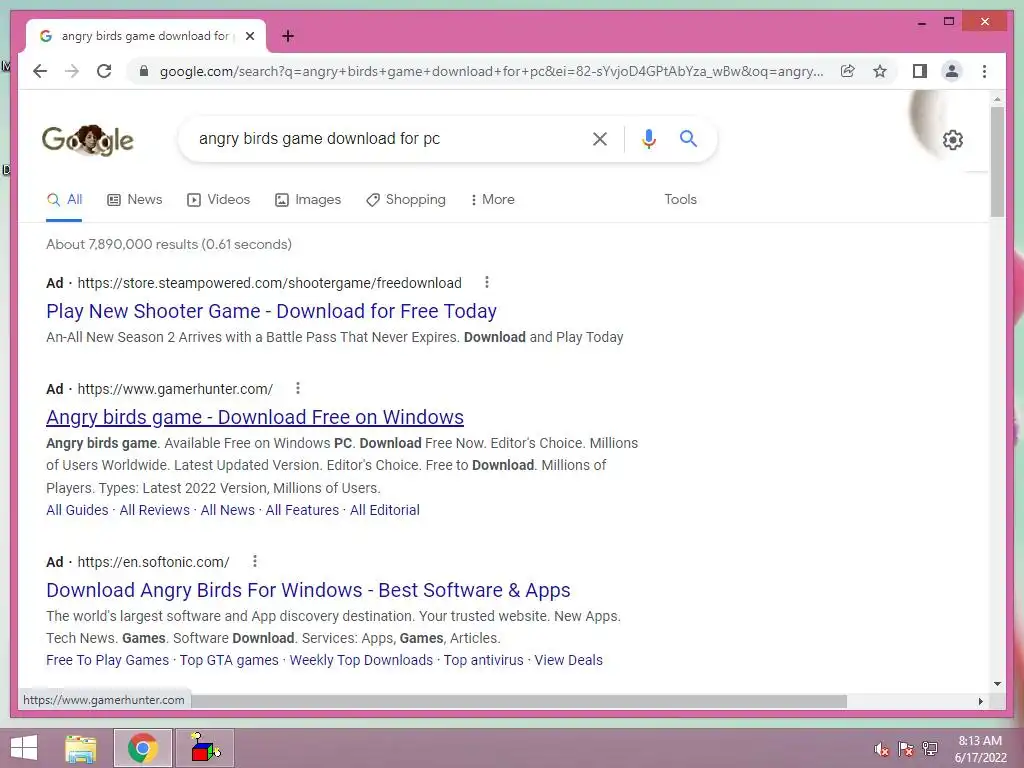Open File Explorer from the taskbar
1024x768 pixels.
[81, 748]
